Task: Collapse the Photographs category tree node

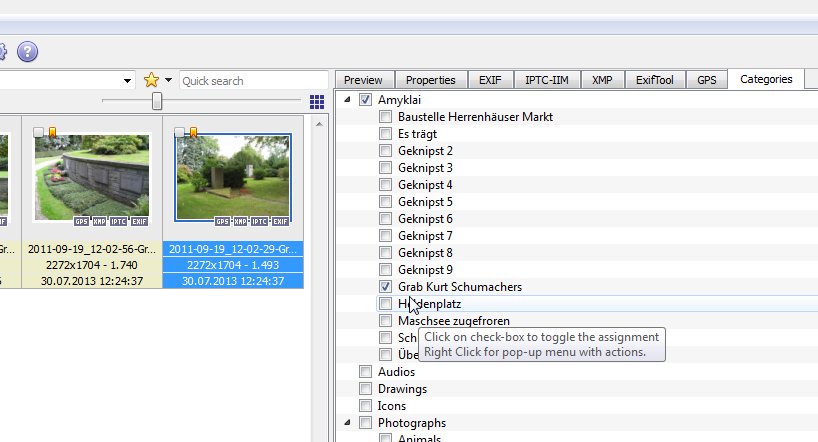Action: click(347, 423)
